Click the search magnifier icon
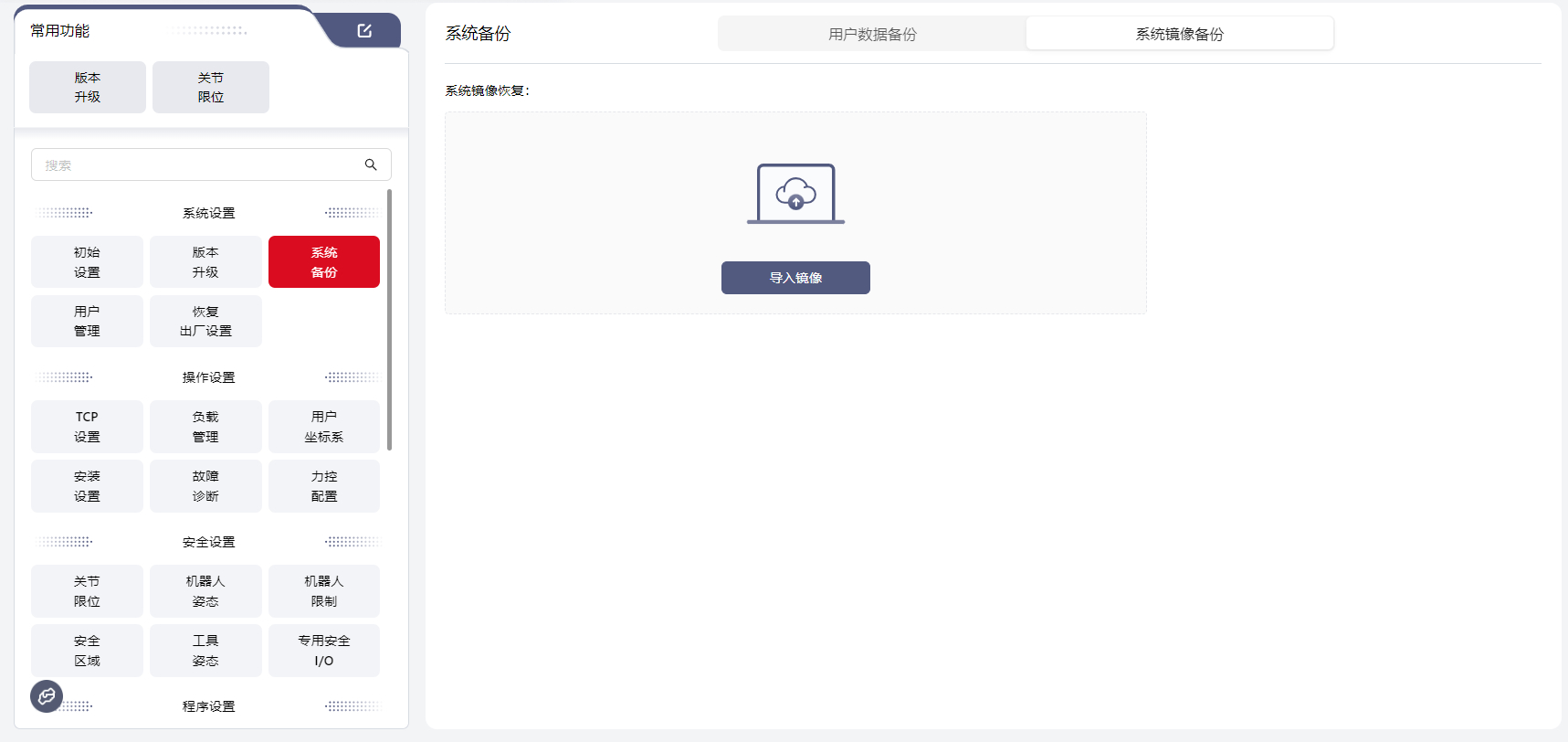 pyautogui.click(x=371, y=164)
